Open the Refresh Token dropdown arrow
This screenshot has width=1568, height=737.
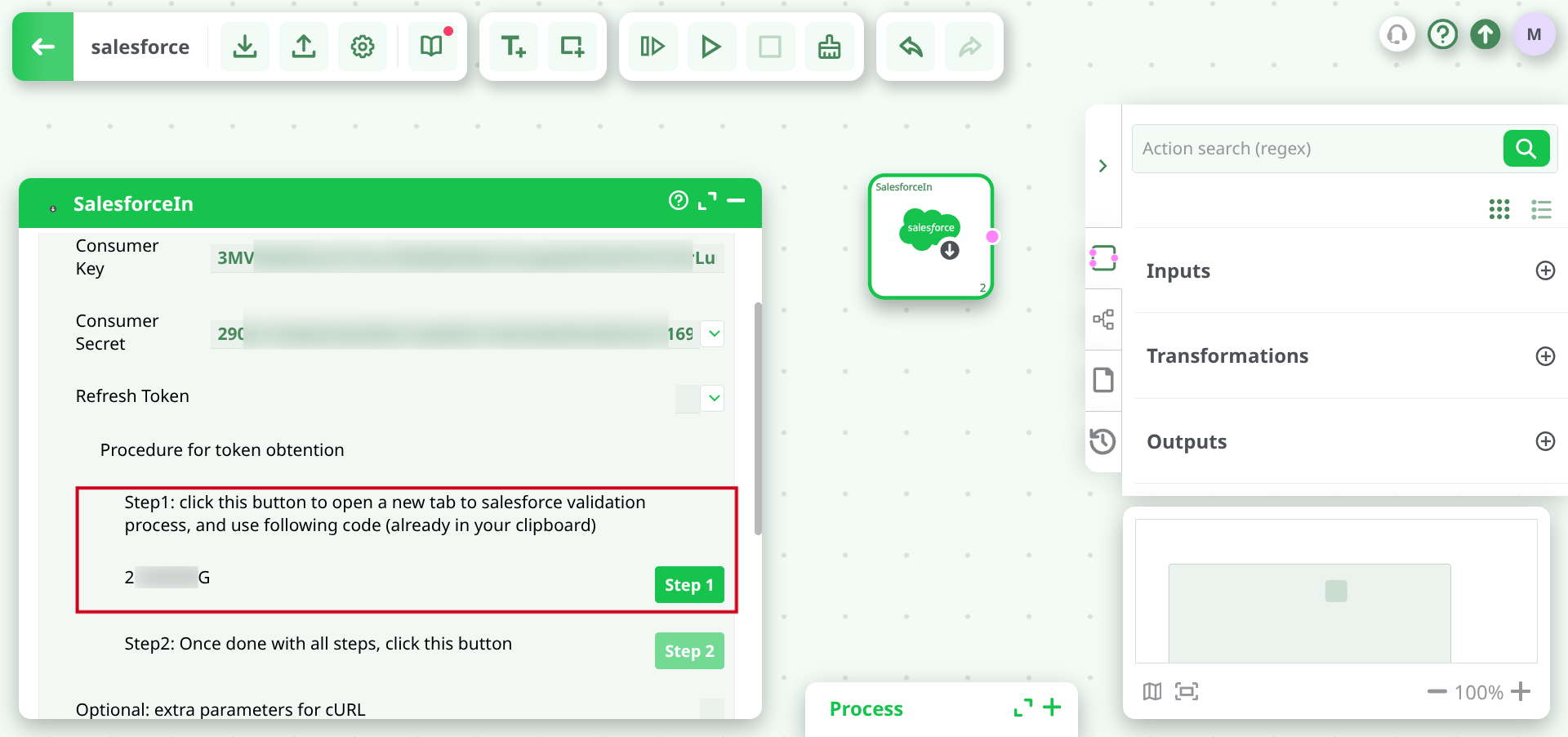click(714, 398)
